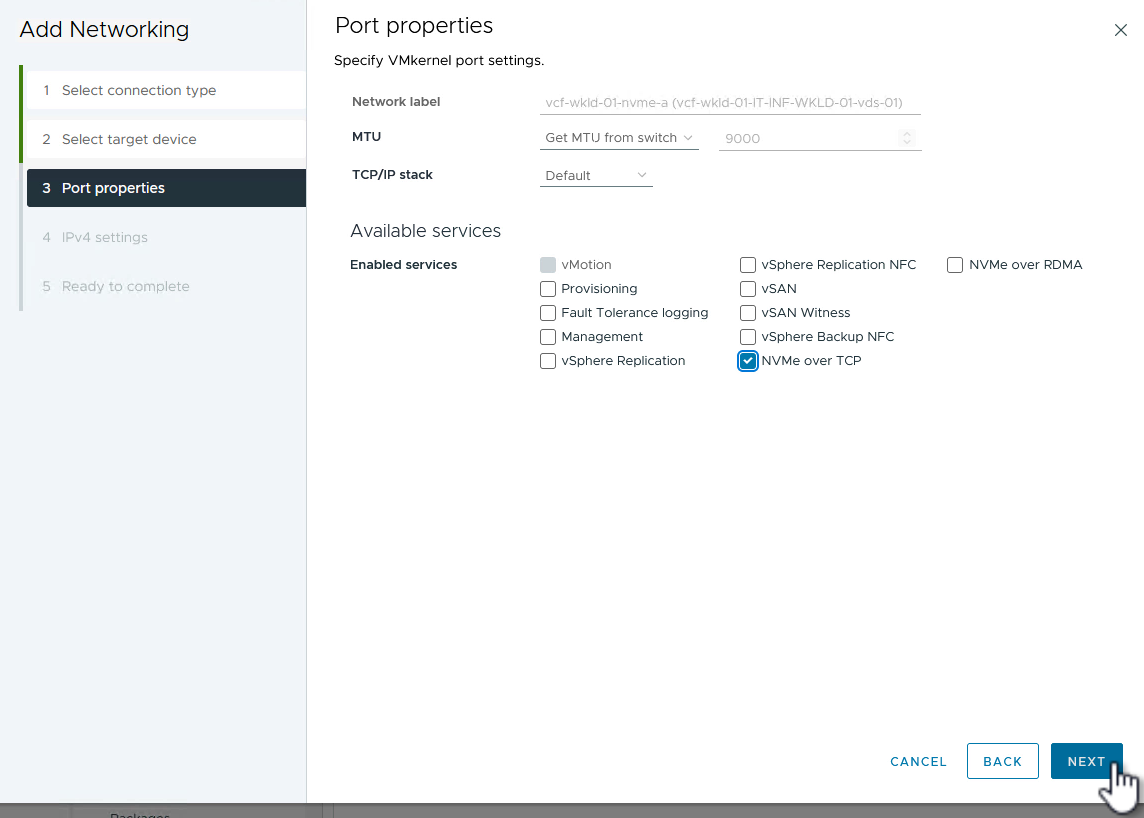Tick the vSphere Replication NFC checkbox
The image size is (1144, 818).
point(748,265)
